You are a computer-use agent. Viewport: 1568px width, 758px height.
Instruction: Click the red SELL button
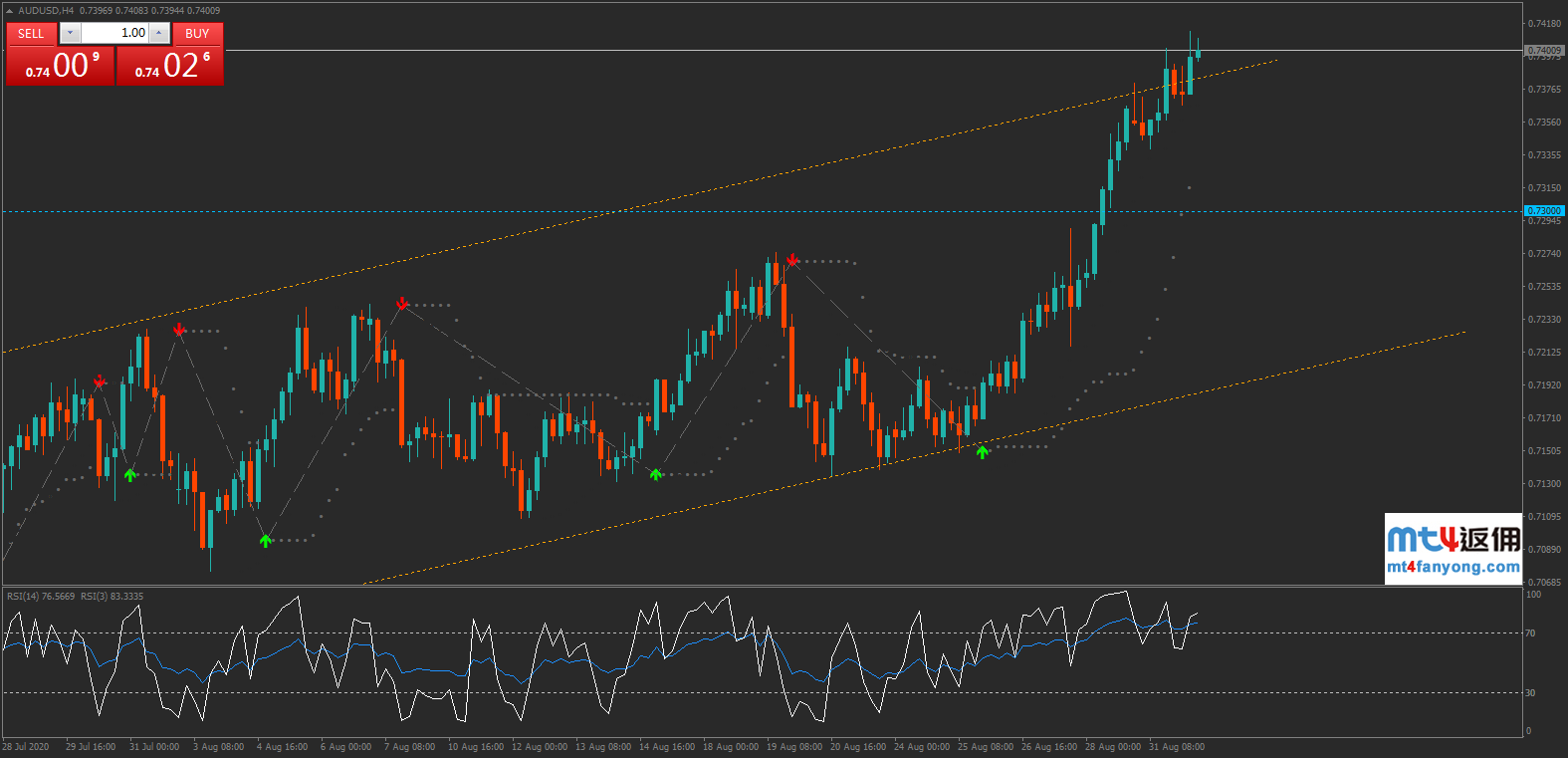point(31,34)
